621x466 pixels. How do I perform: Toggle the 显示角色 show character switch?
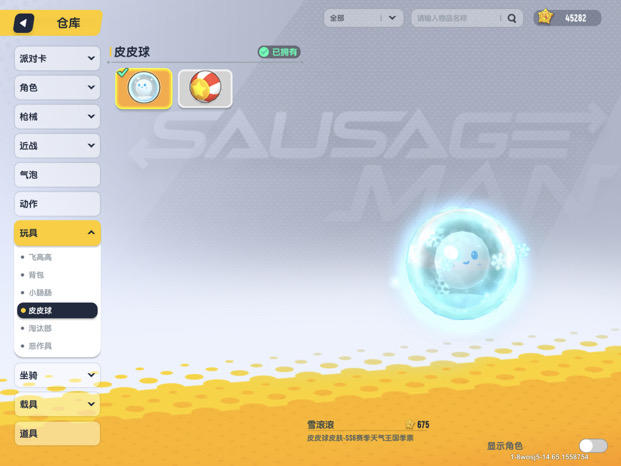(x=593, y=446)
